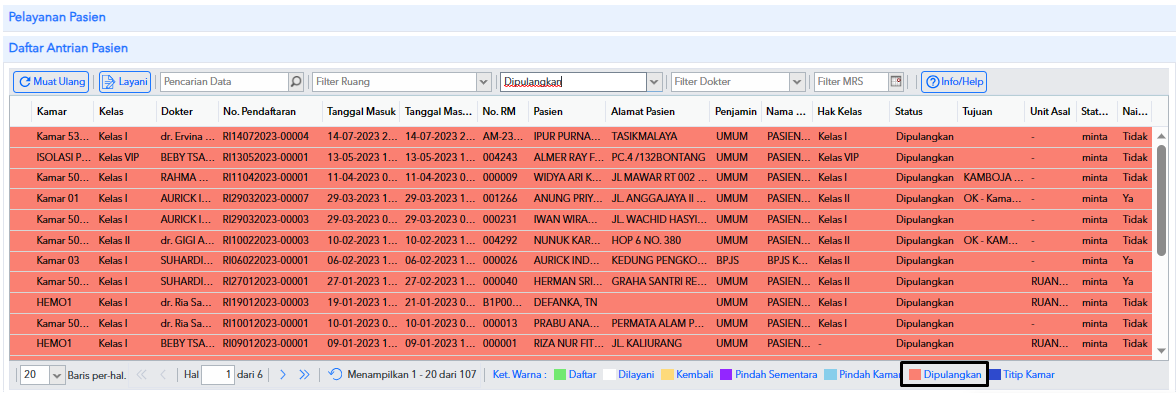Sort by the Tanggal Masuk column header
The width and height of the screenshot is (1176, 393).
coord(361,111)
